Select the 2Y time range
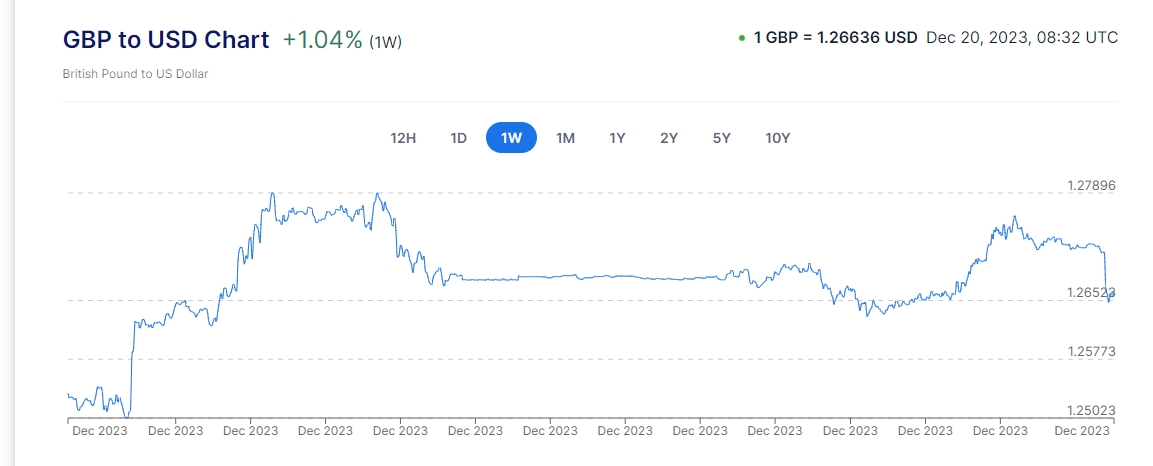The image size is (1153, 466). click(669, 138)
